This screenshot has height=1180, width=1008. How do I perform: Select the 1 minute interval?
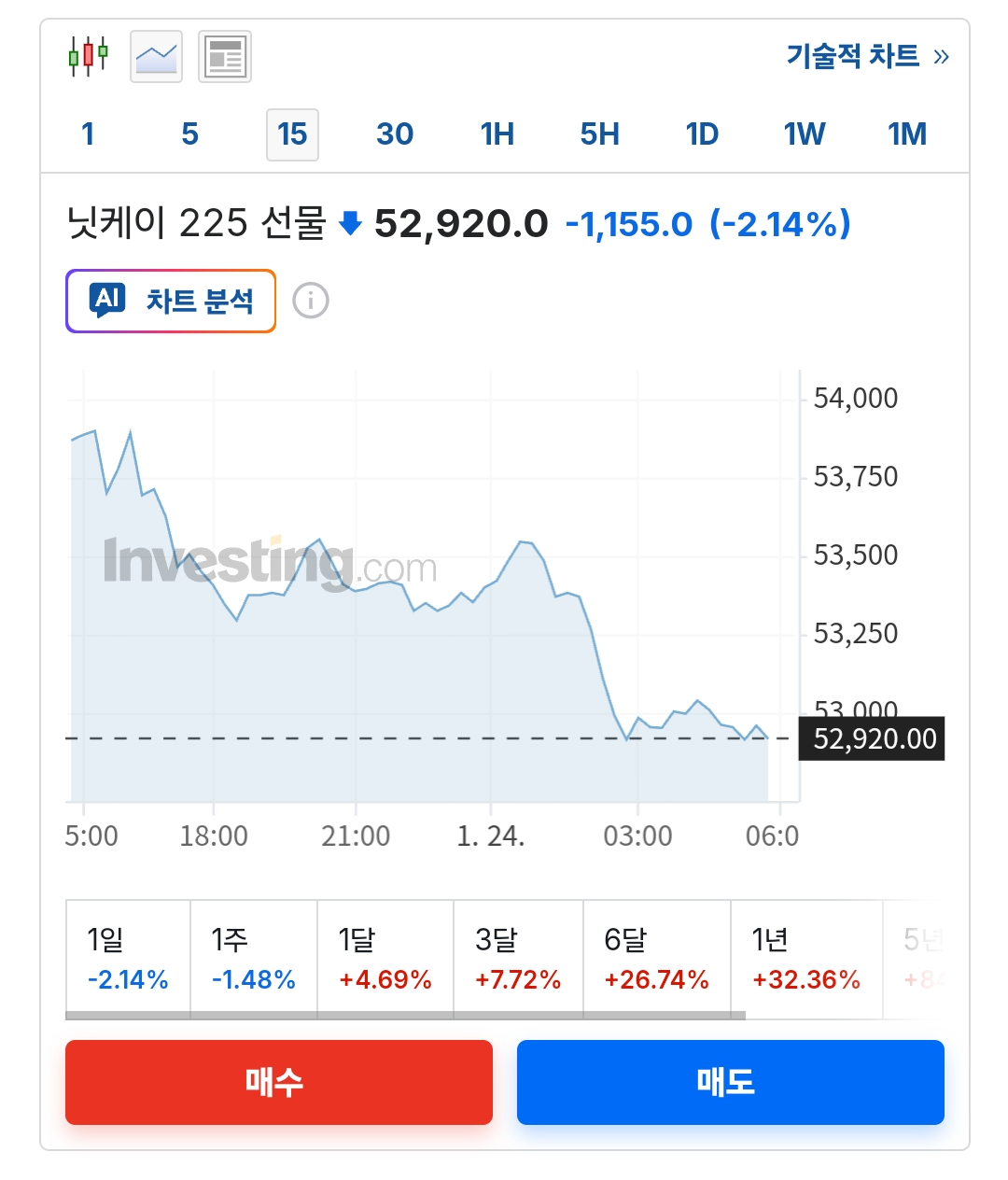pyautogui.click(x=88, y=134)
